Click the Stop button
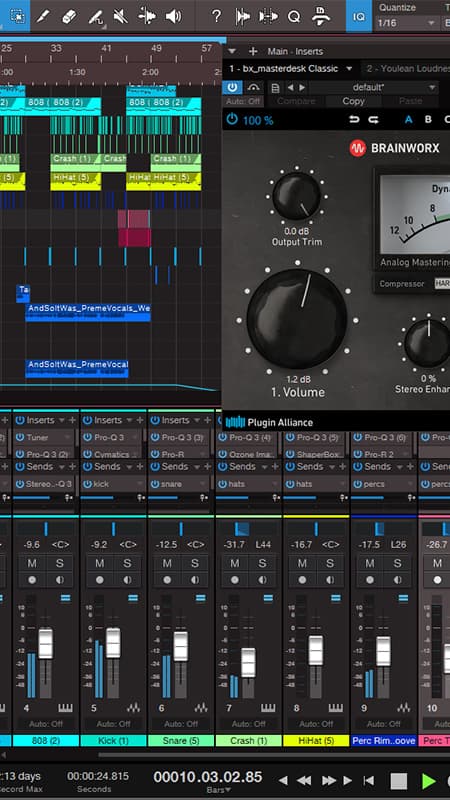 coord(398,781)
